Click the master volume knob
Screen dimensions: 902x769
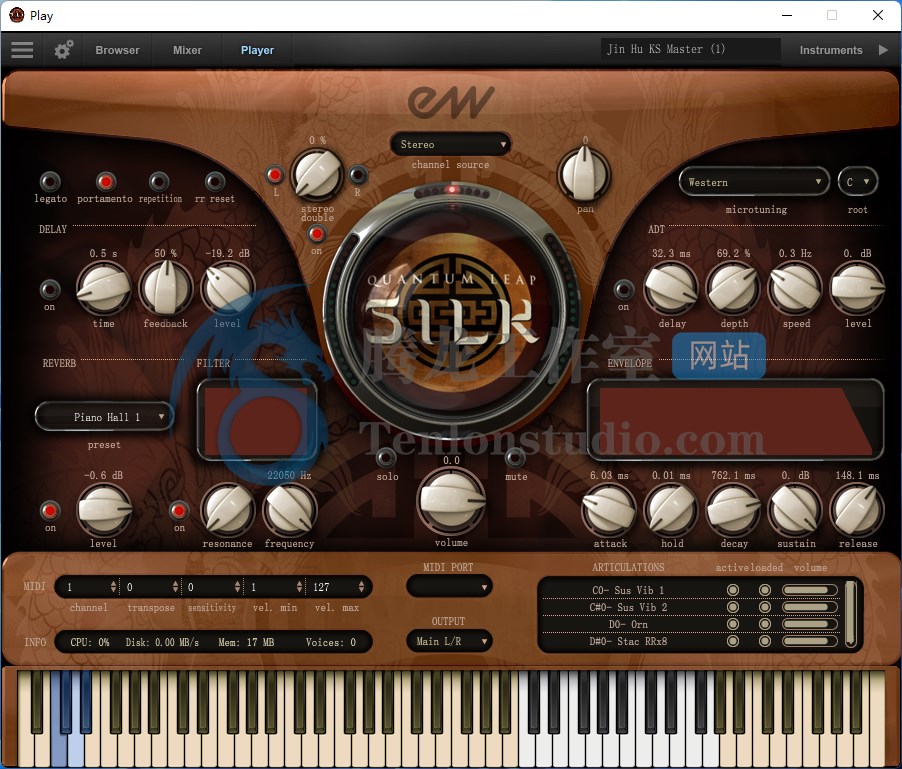[452, 500]
